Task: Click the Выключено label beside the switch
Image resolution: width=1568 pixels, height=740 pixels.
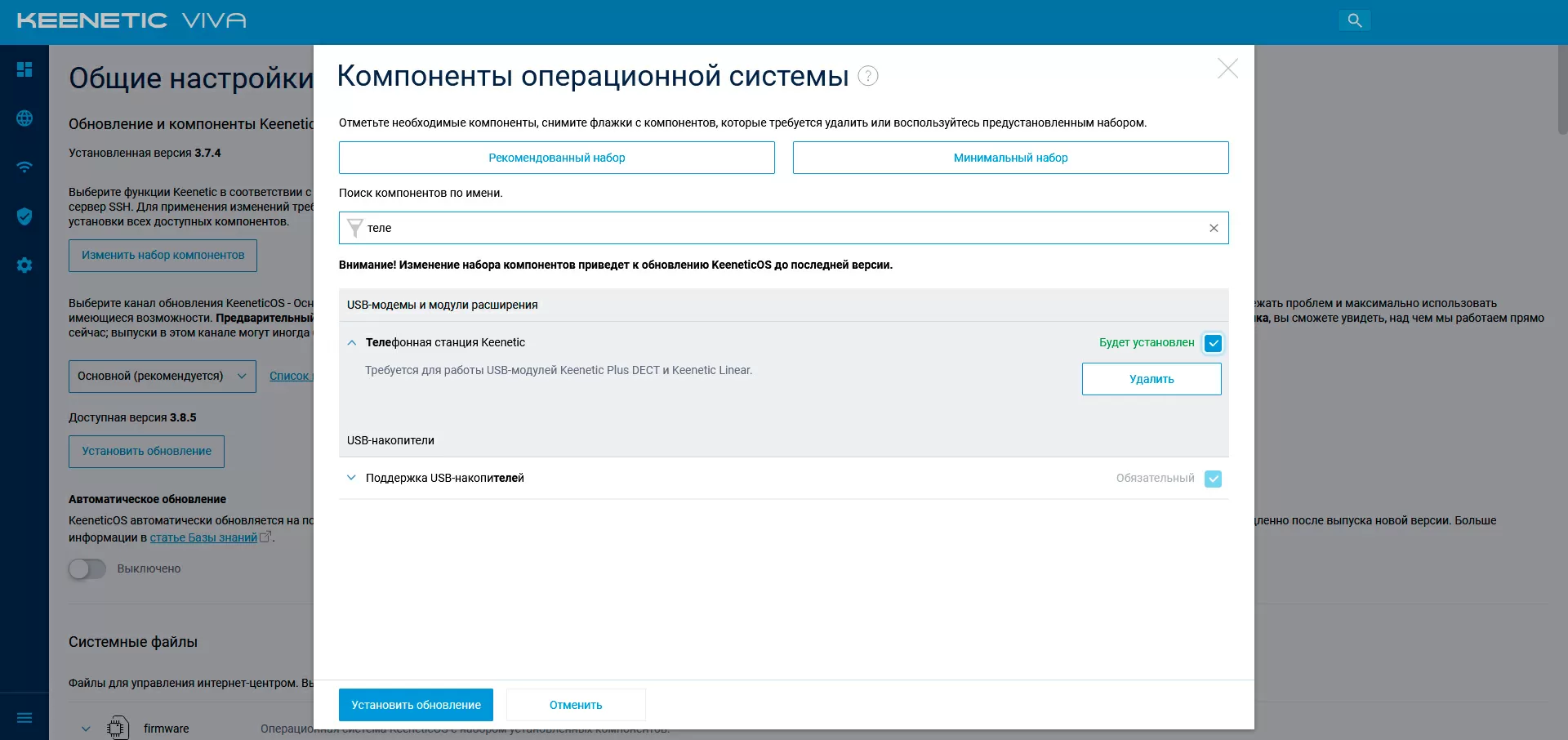Action: coord(149,568)
